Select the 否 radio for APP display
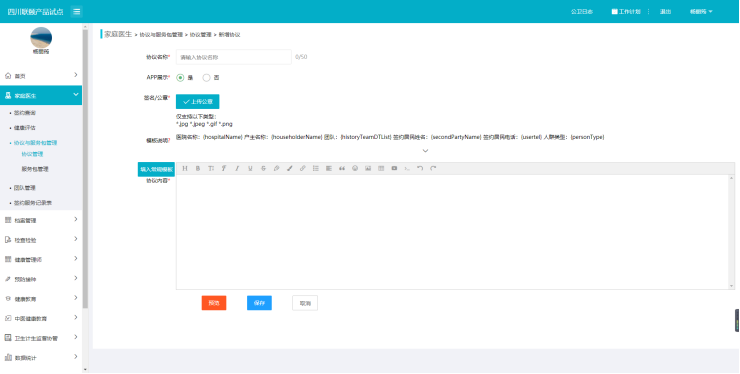This screenshot has width=740, height=374. (206, 77)
